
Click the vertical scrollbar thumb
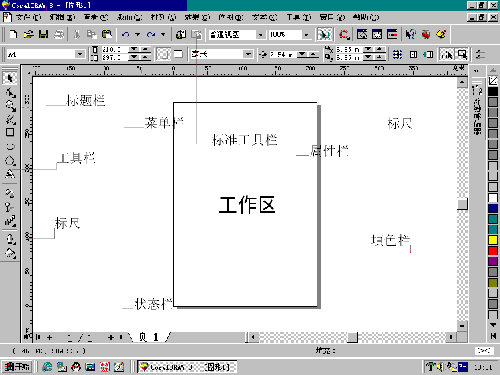[462, 204]
